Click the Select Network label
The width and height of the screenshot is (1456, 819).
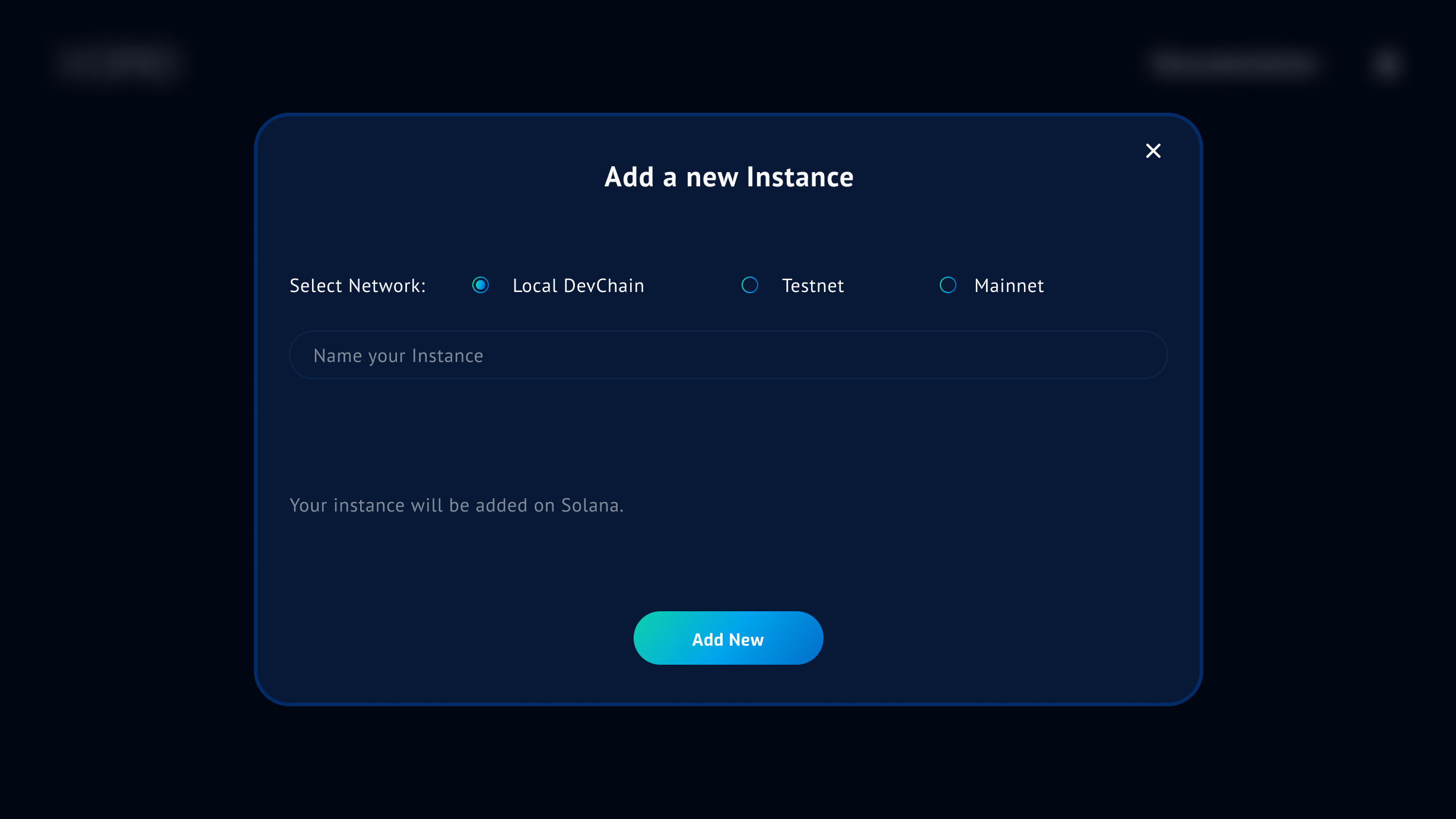(357, 286)
